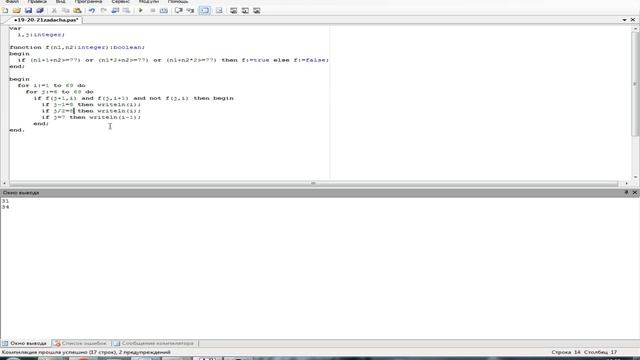This screenshot has height=360, width=640.
Task: Select the 19-20-21zadacha.pas editor tab
Action: (x=46, y=20)
